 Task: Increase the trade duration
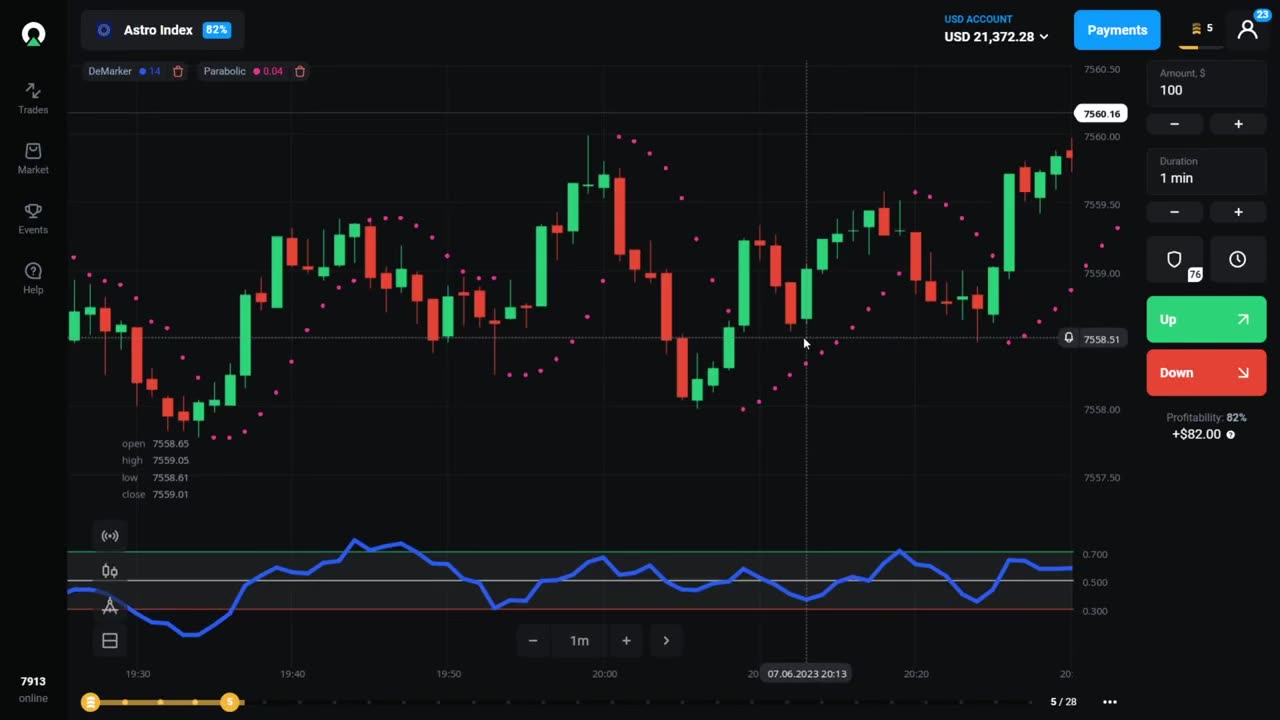click(x=1238, y=212)
